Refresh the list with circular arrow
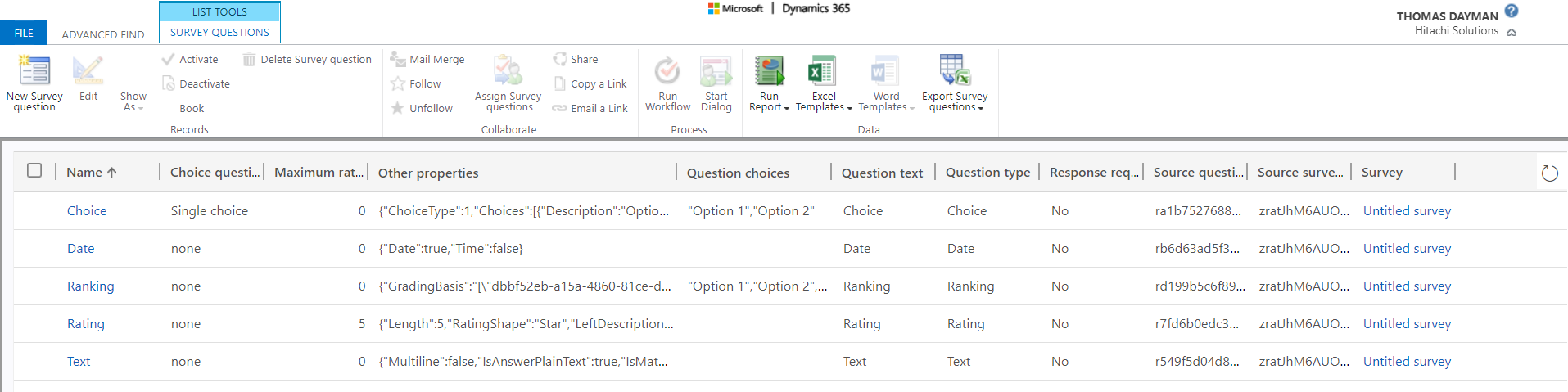This screenshot has height=392, width=1568. click(1549, 173)
